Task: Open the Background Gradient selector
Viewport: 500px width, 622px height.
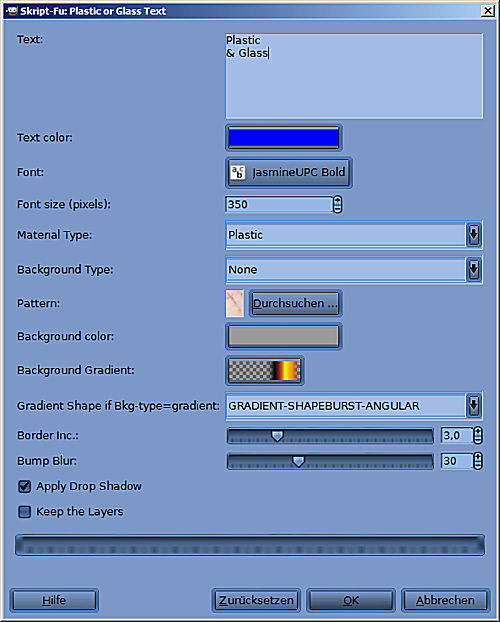Action: click(265, 371)
